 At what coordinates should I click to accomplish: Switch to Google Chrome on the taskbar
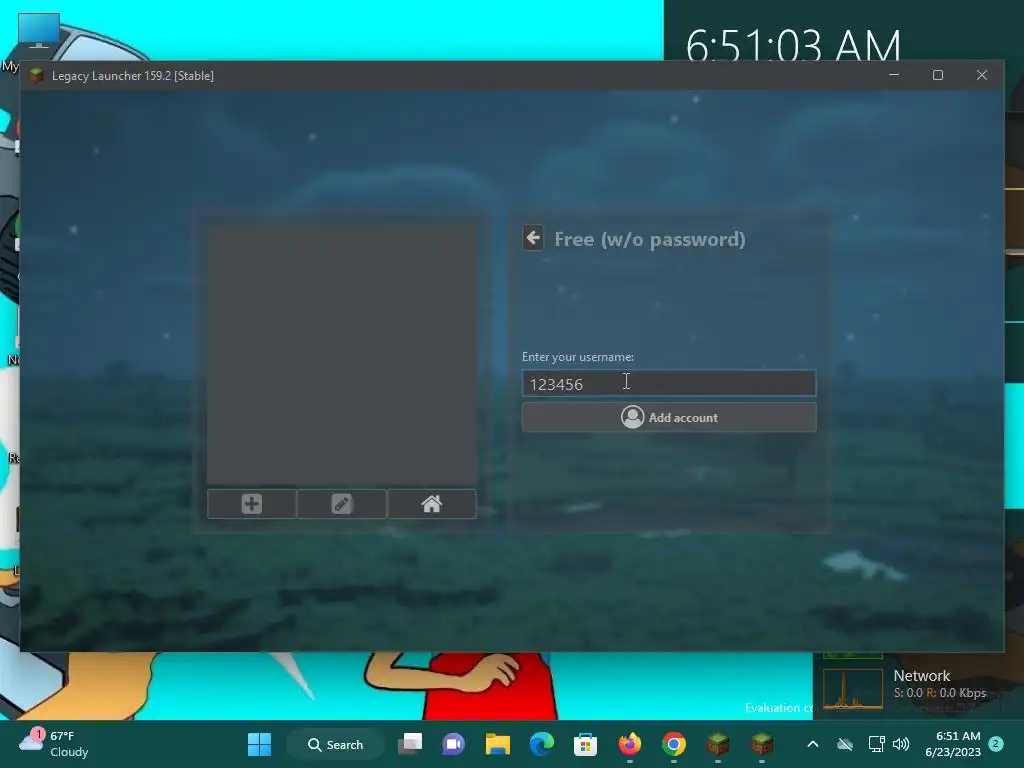pyautogui.click(x=673, y=744)
